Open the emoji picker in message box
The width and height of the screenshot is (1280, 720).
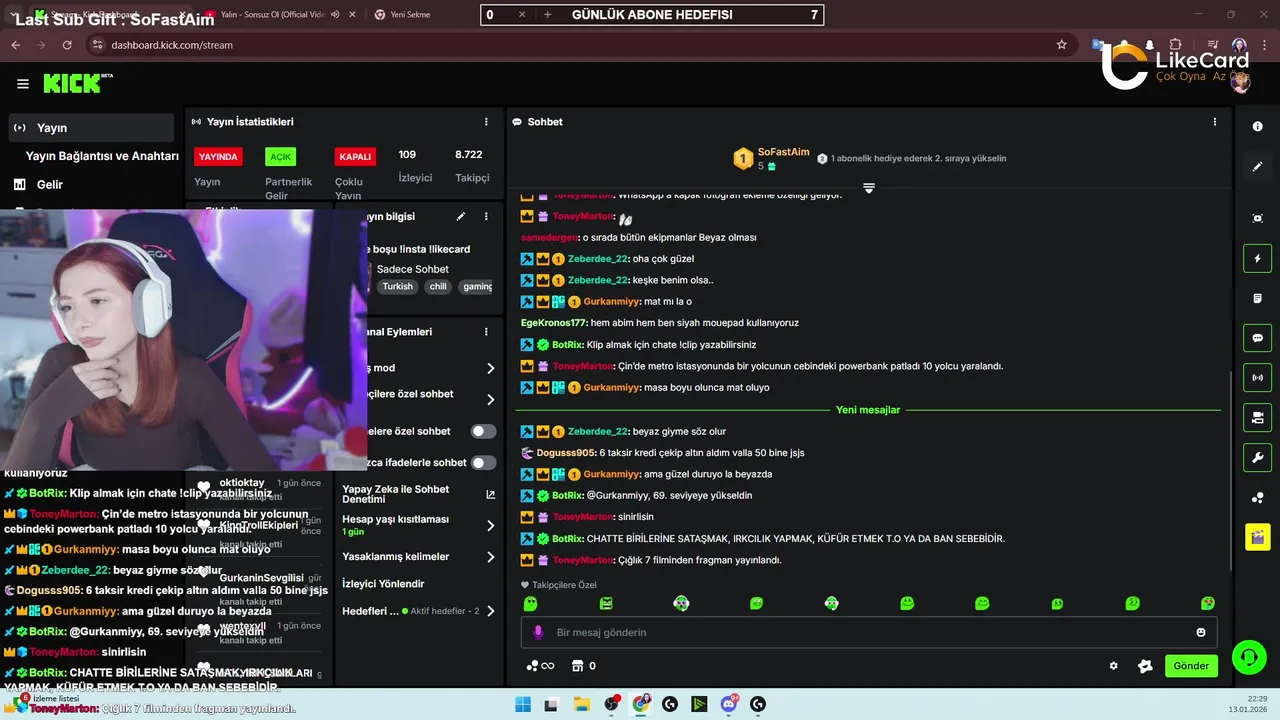click(x=1201, y=632)
